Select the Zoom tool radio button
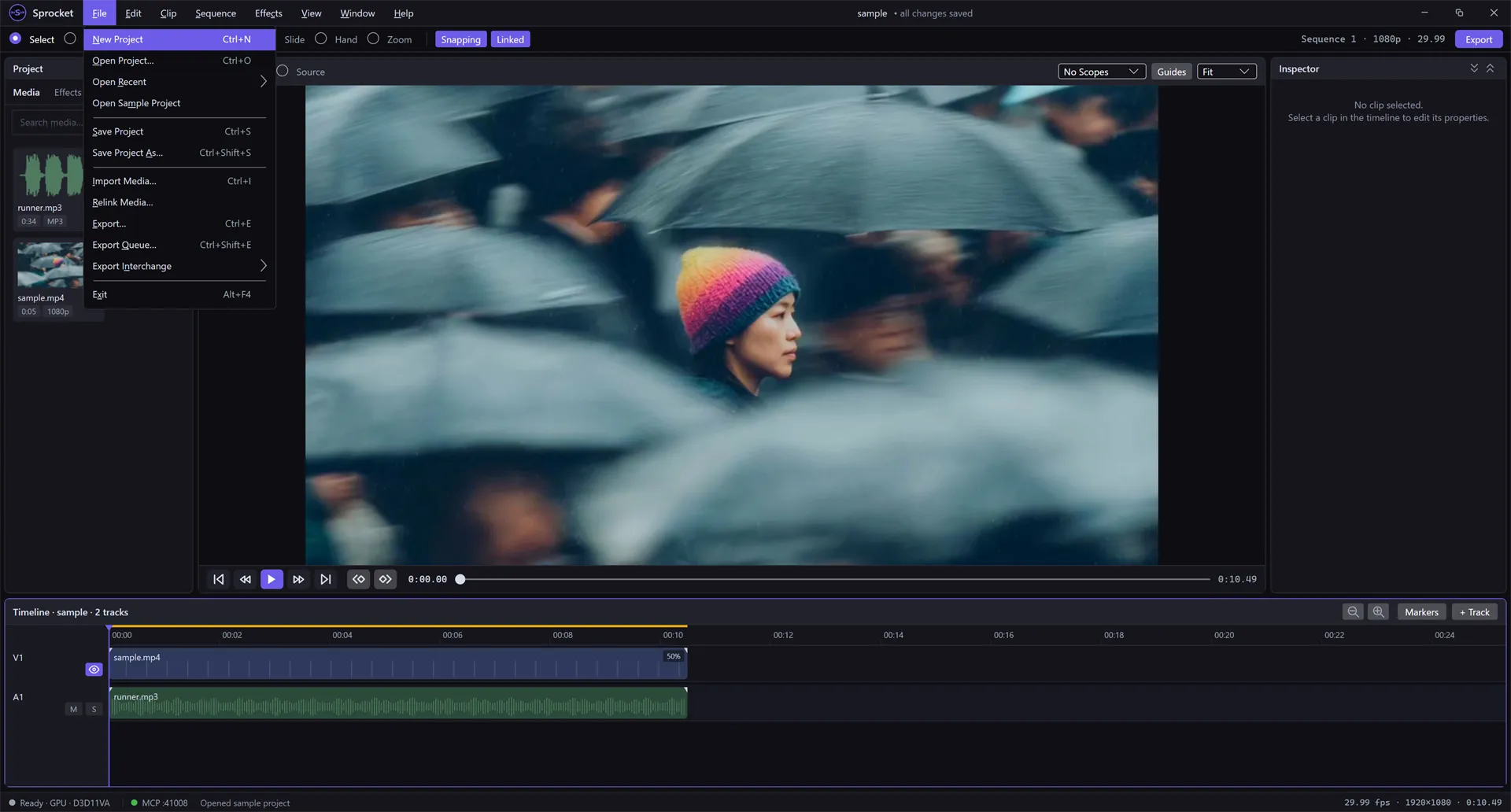 (373, 39)
